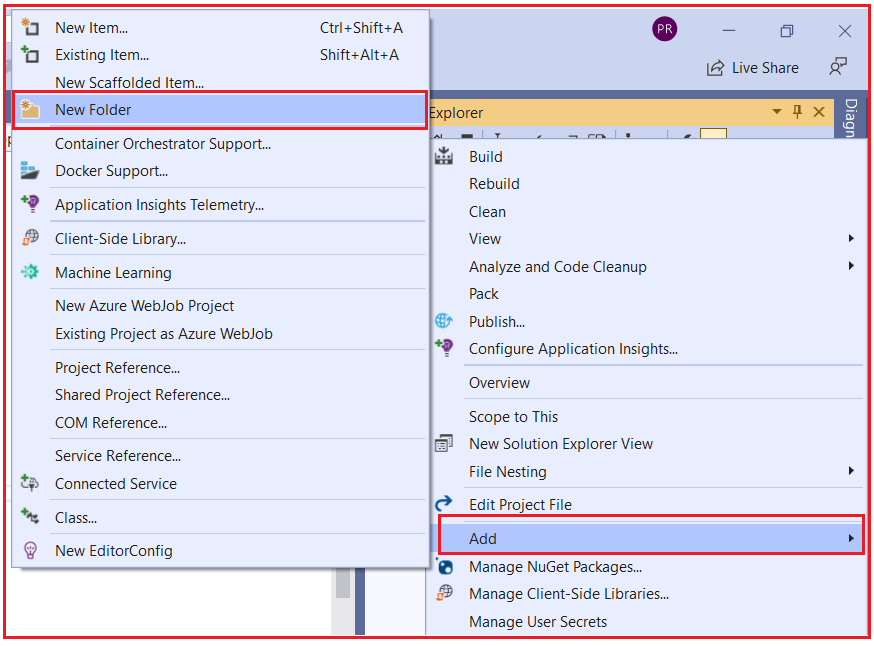This screenshot has height=646, width=874.
Task: Select Rebuild in context menu
Action: click(648, 184)
